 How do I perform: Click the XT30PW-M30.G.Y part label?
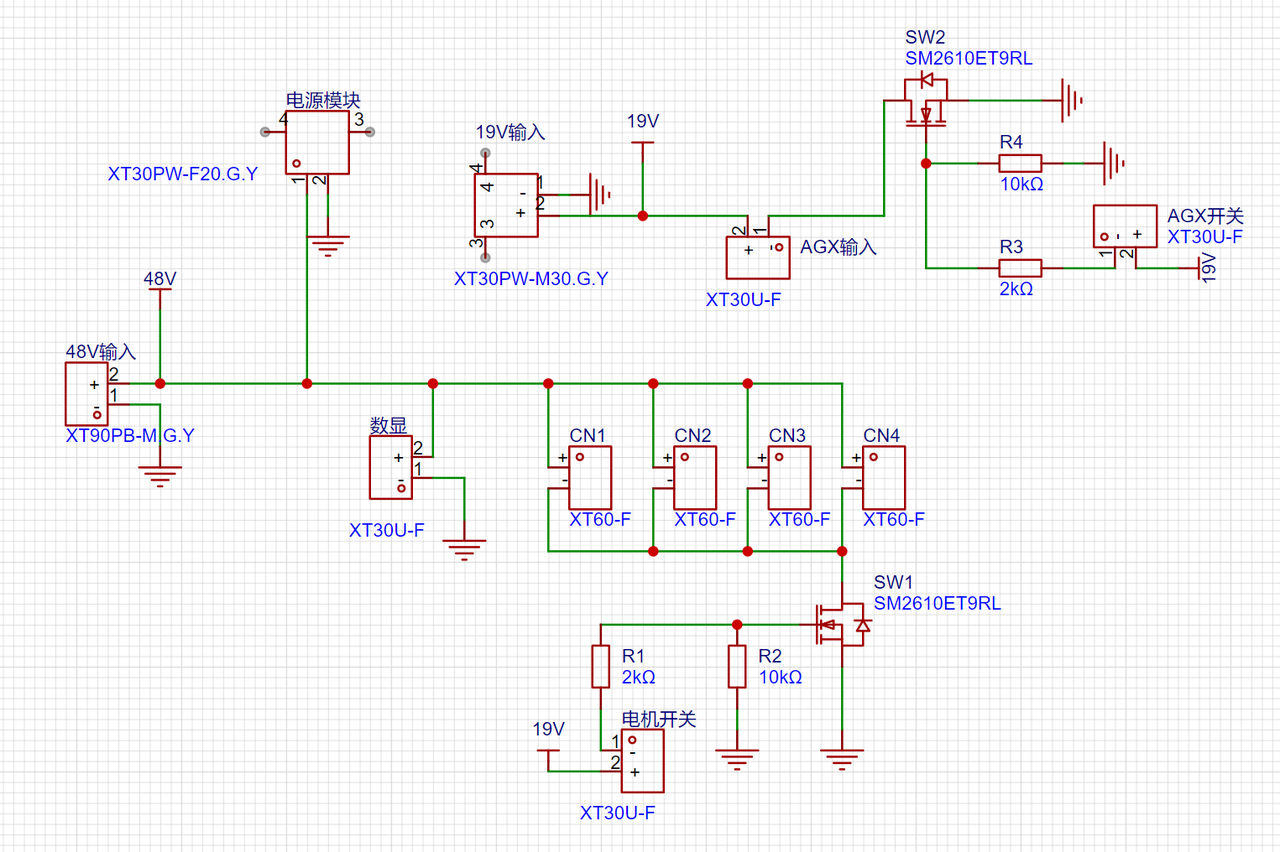[531, 279]
